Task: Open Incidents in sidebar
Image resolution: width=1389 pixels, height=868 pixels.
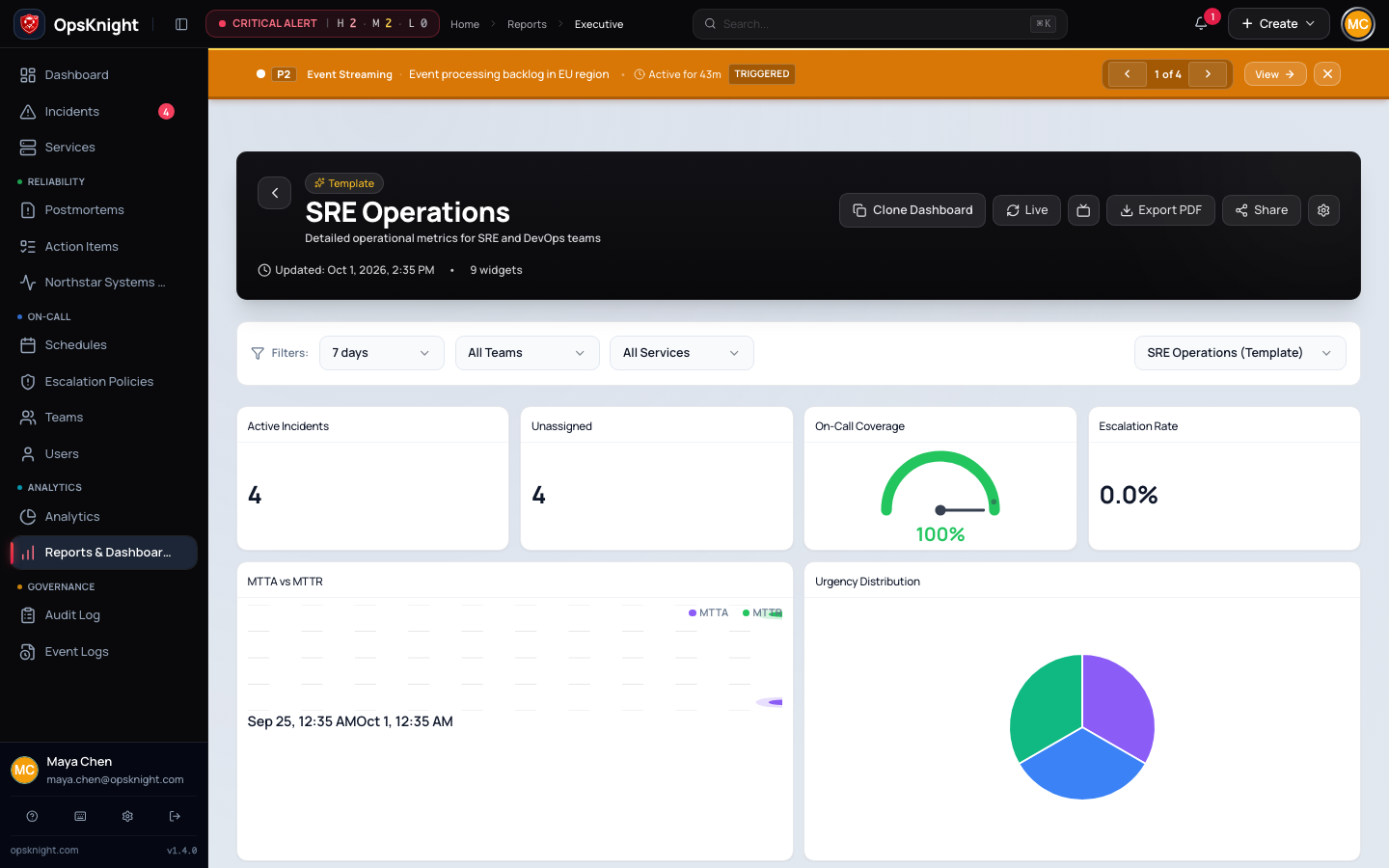Action: click(x=104, y=112)
